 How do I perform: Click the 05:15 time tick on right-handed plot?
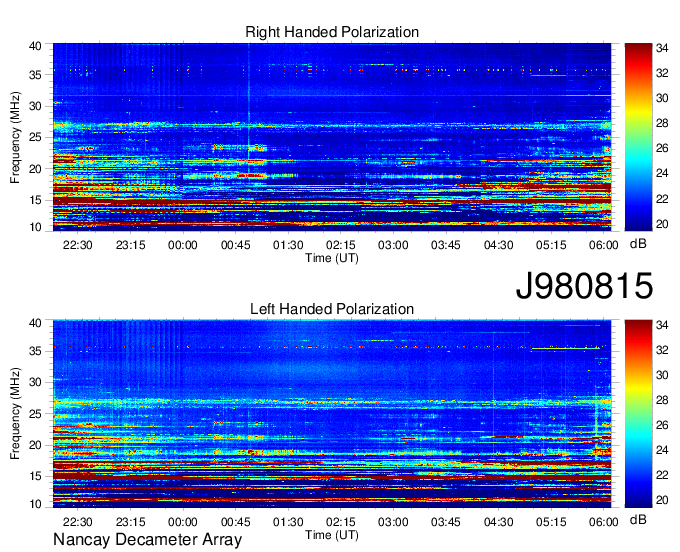(x=551, y=245)
